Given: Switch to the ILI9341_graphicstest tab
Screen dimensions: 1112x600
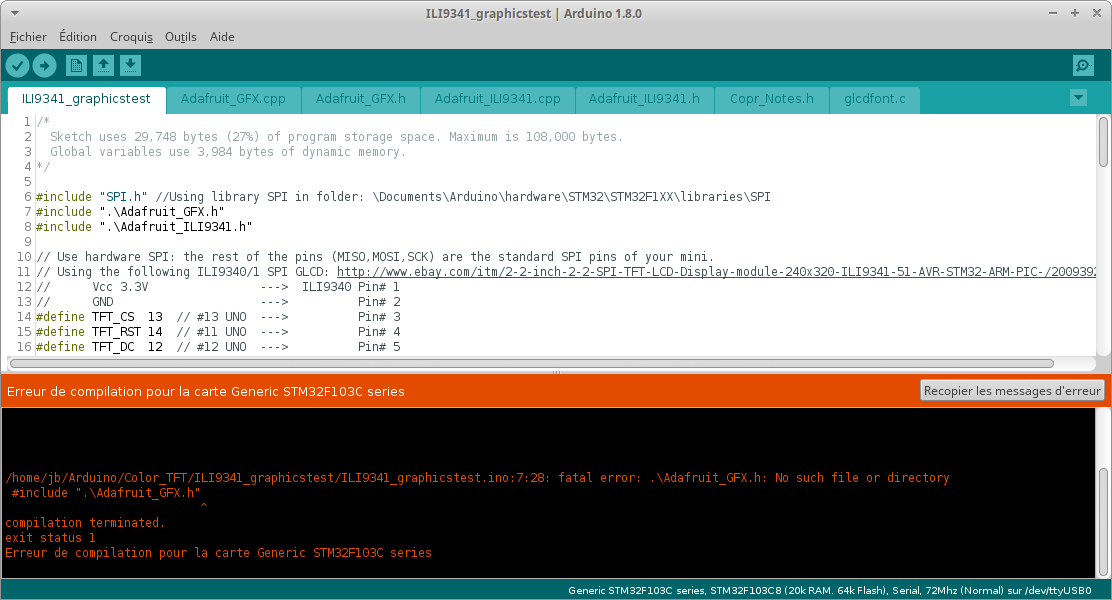Looking at the screenshot, I should click(x=87, y=99).
